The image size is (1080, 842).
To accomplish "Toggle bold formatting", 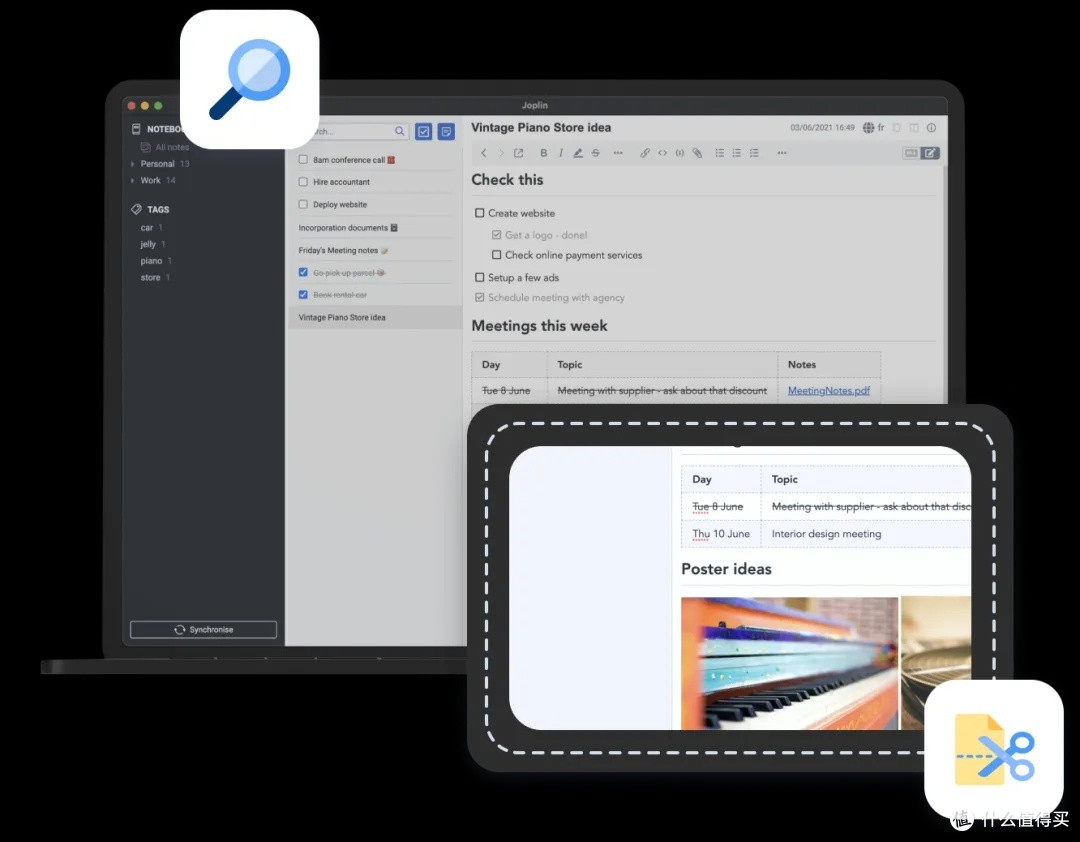I will (543, 153).
